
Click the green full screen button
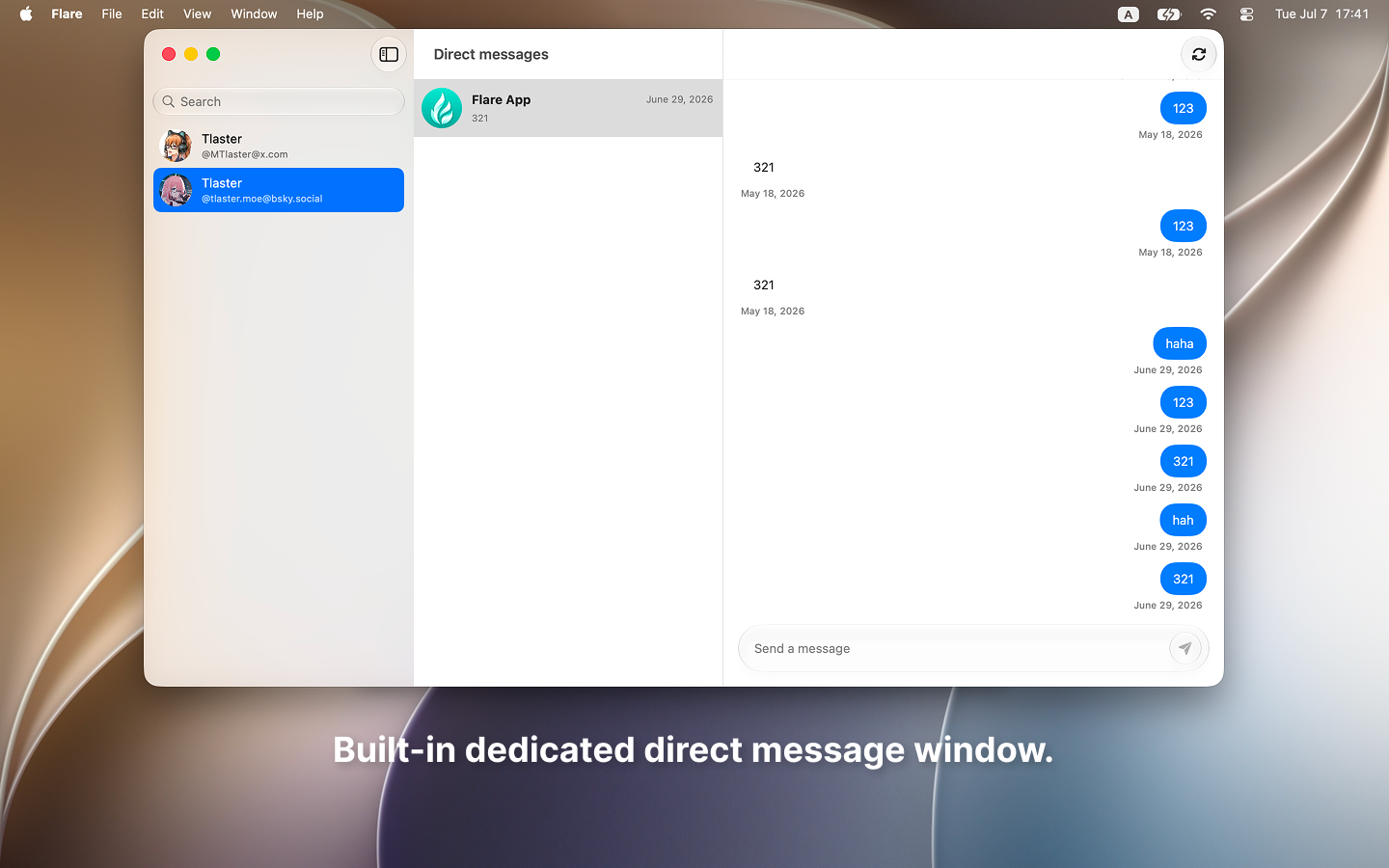pyautogui.click(x=213, y=54)
